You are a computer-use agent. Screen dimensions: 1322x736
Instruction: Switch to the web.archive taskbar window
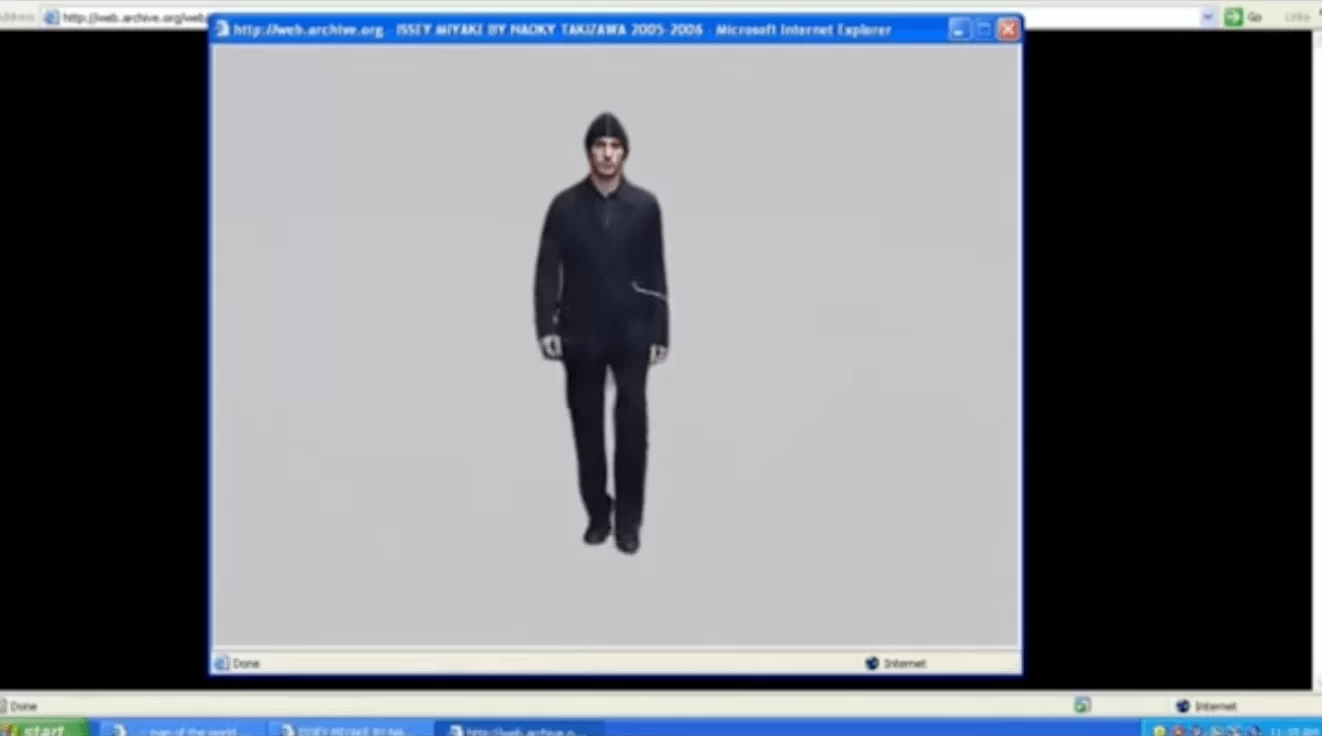[x=520, y=730]
